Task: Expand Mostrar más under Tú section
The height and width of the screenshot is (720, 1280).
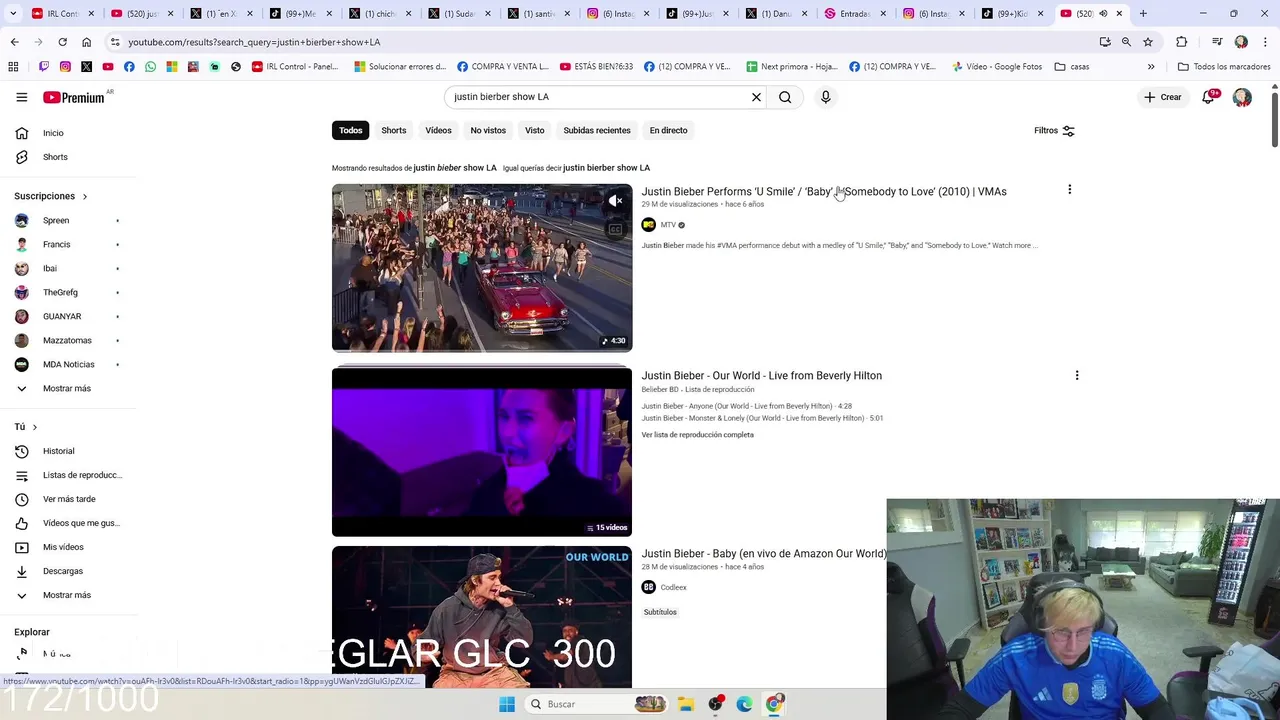Action: tap(68, 595)
